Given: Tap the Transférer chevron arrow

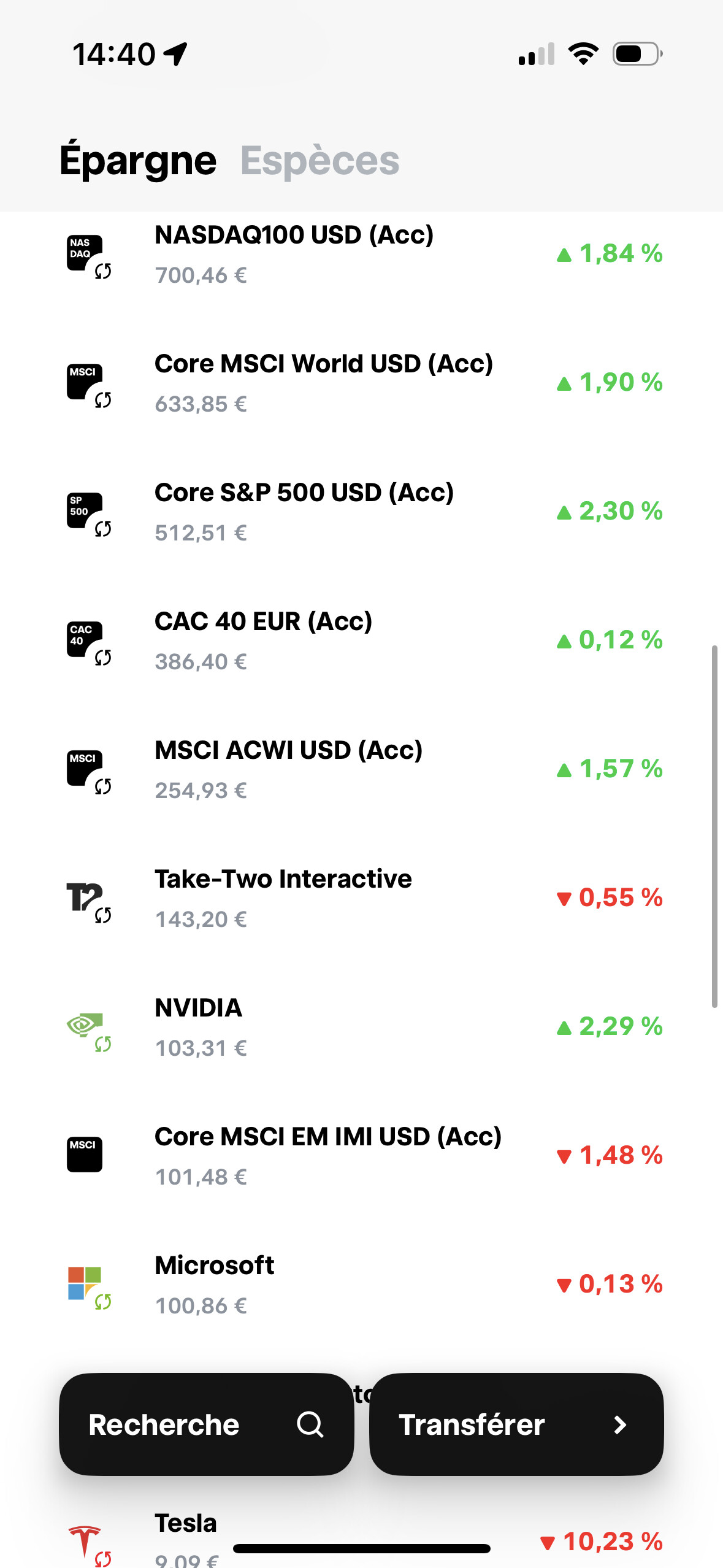Looking at the screenshot, I should click(620, 1424).
